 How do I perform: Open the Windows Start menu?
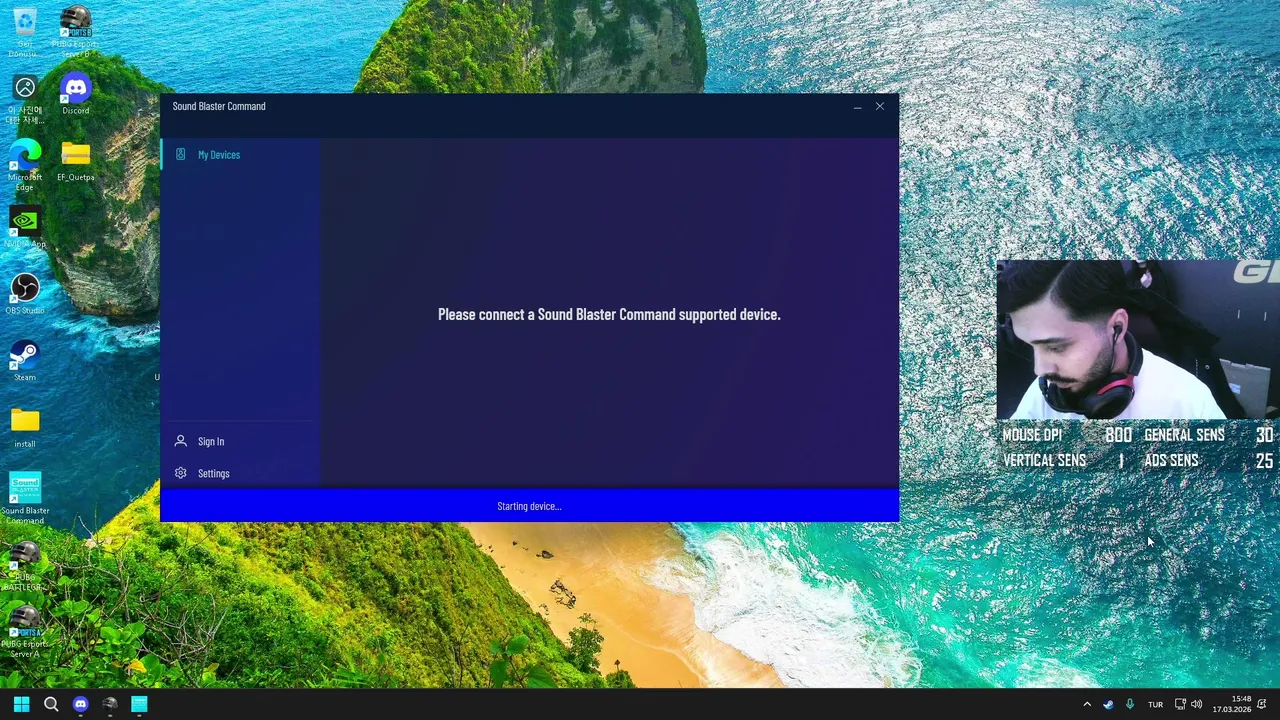point(21,704)
